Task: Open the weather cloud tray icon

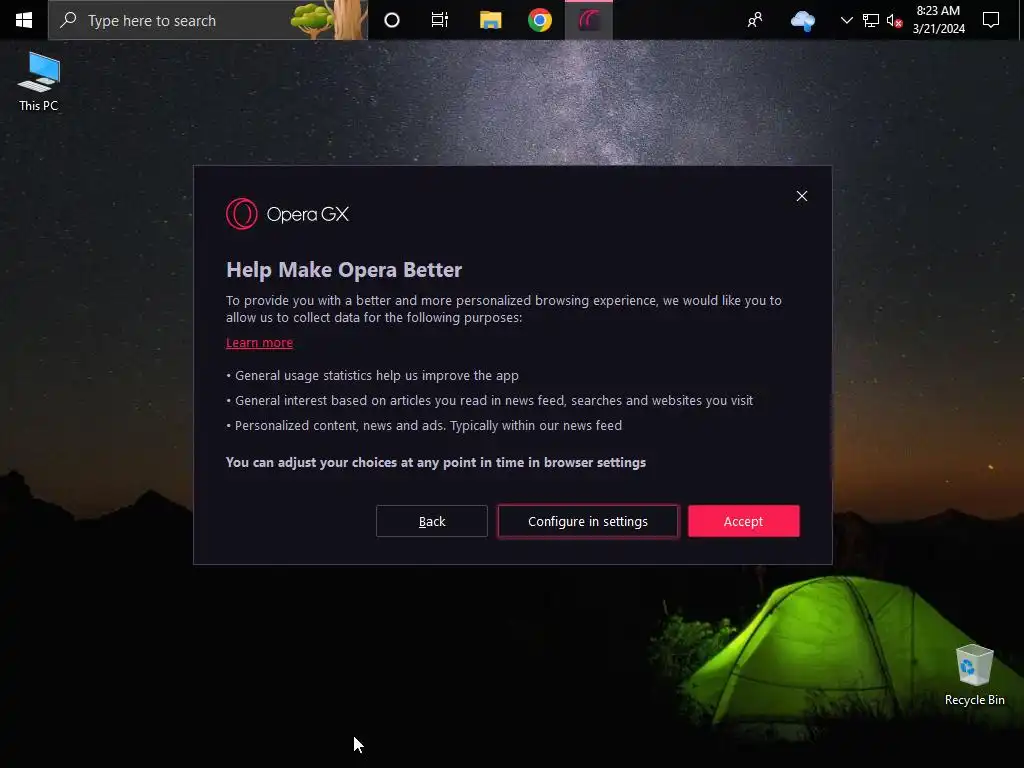Action: click(x=803, y=20)
